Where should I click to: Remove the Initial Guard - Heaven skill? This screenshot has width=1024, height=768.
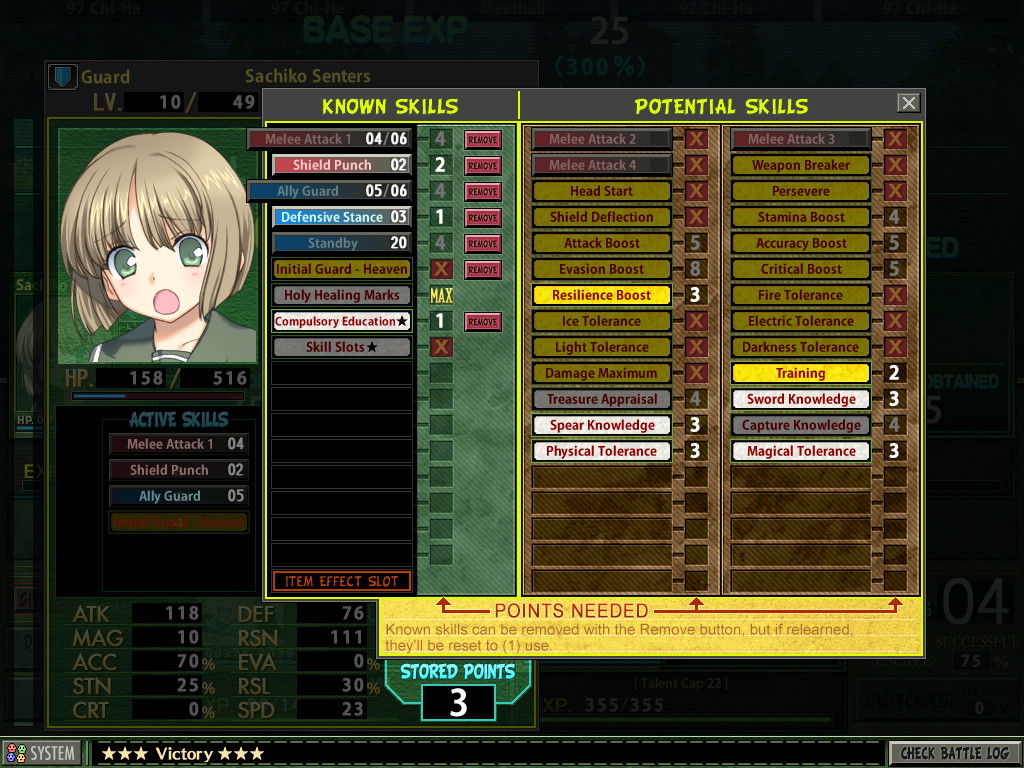[483, 269]
